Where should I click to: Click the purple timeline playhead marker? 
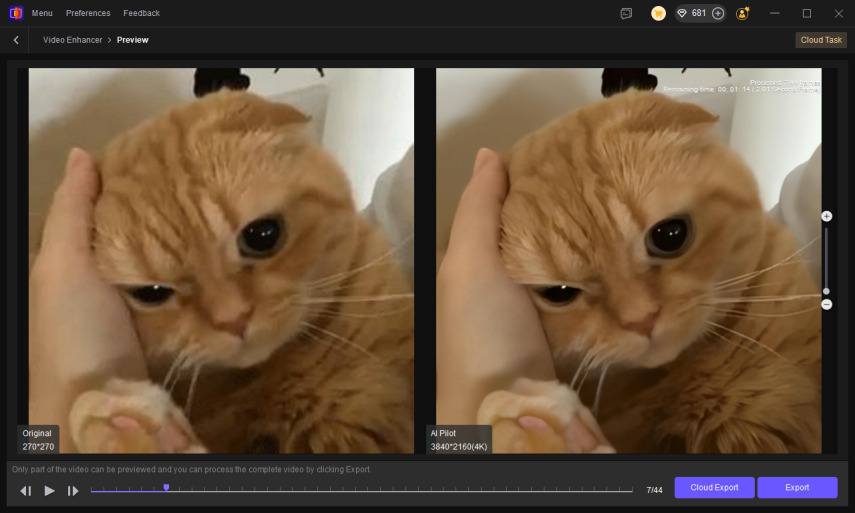pos(166,487)
